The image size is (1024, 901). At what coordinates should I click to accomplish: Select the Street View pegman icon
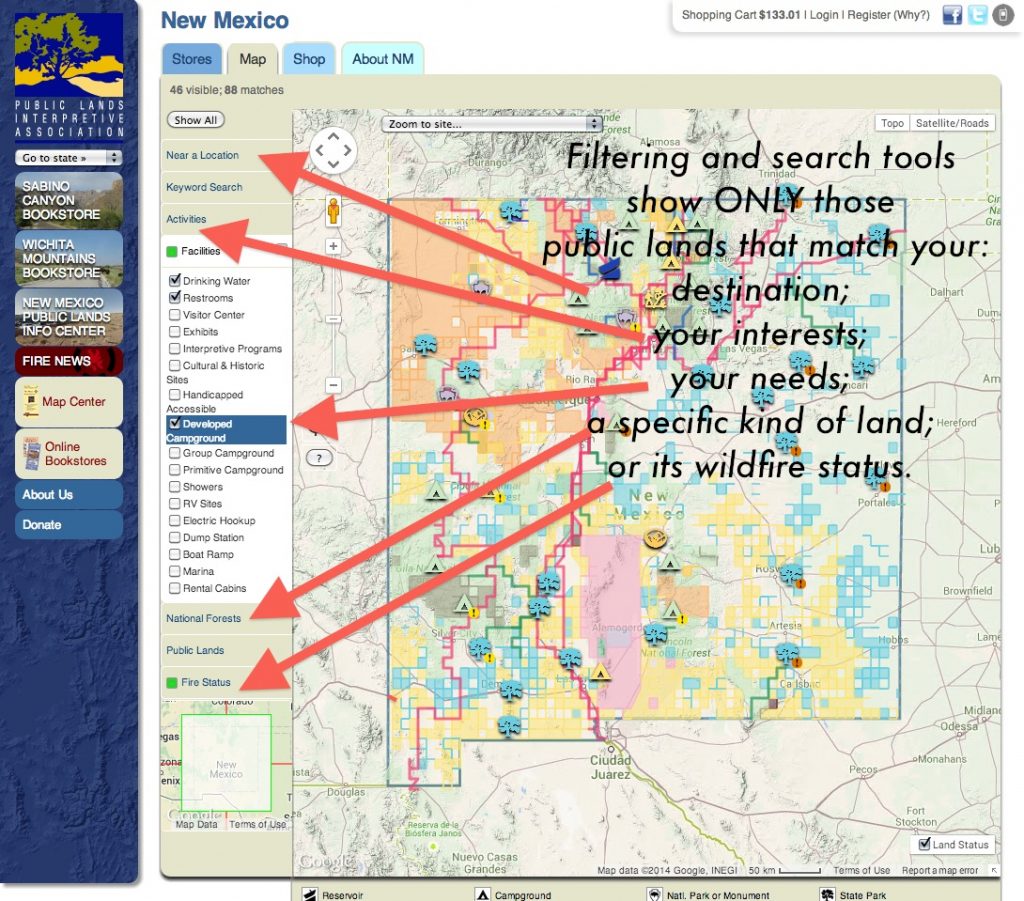tap(331, 211)
